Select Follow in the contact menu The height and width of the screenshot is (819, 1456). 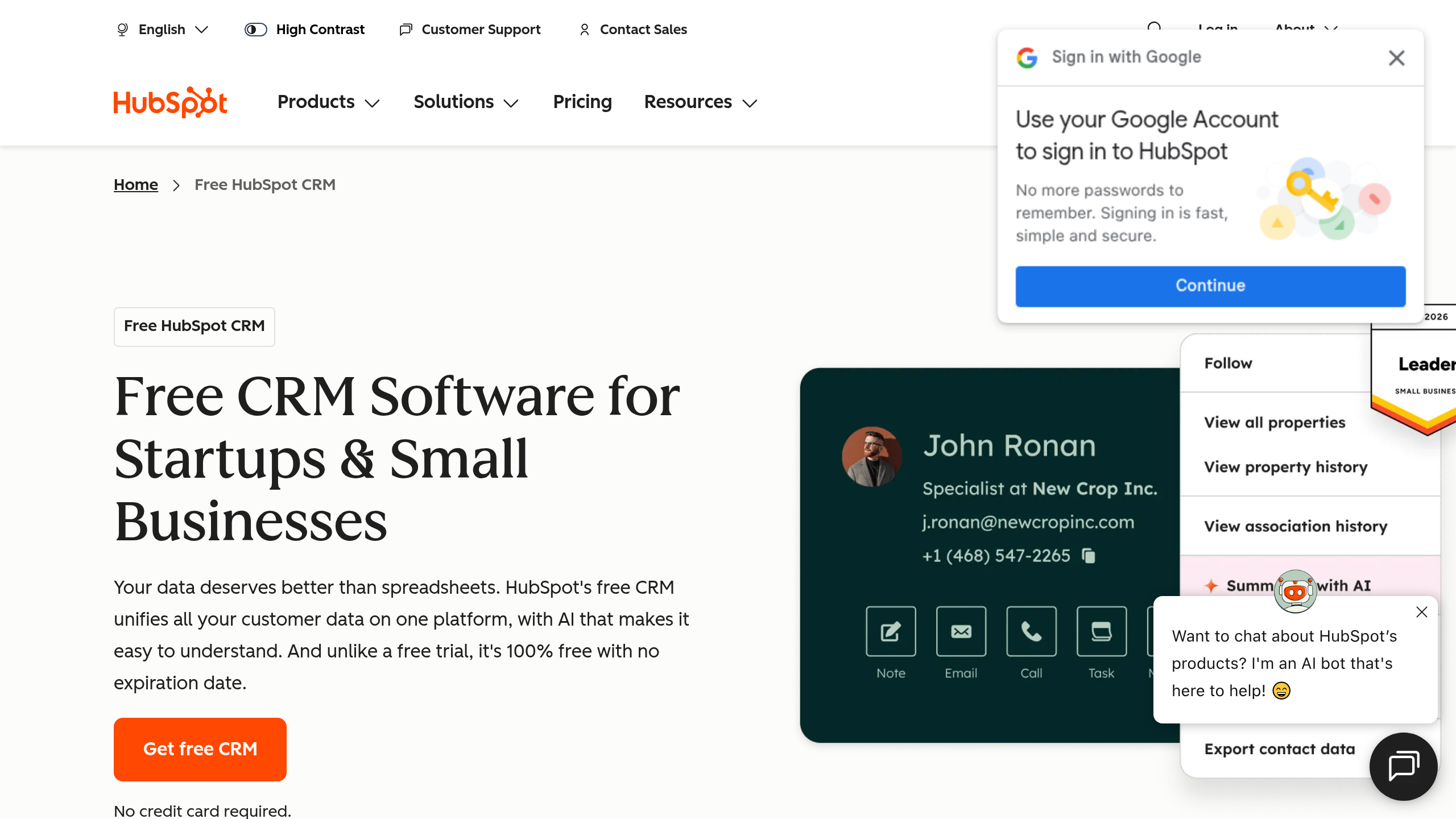(1228, 363)
